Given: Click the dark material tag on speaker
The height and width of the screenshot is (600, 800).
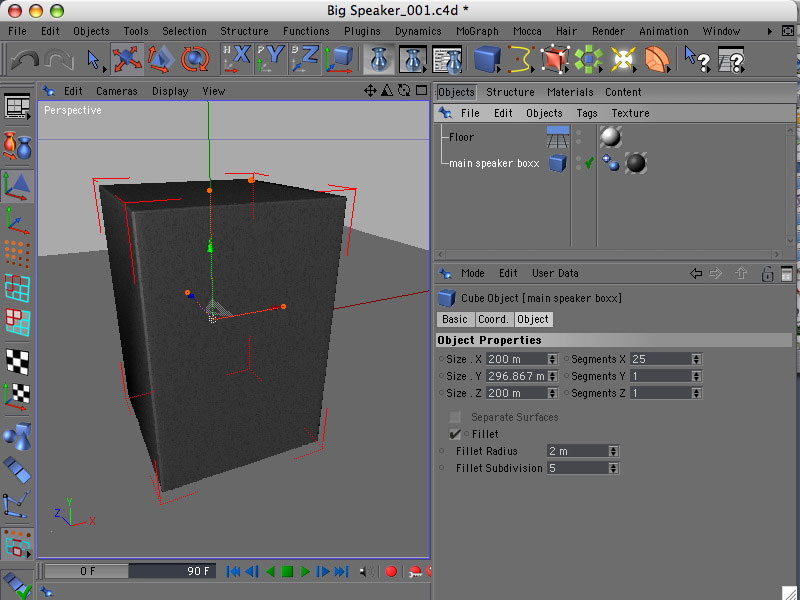Looking at the screenshot, I should tap(635, 163).
